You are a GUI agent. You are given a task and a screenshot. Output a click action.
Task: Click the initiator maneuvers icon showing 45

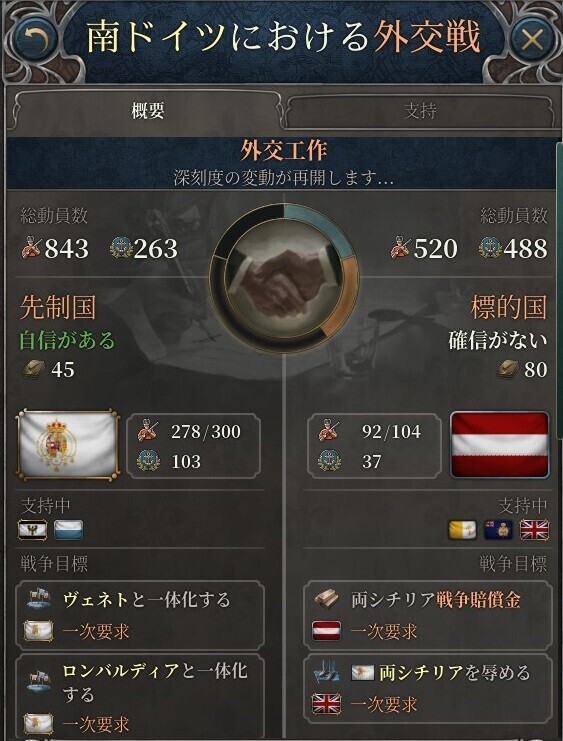[x=34, y=369]
